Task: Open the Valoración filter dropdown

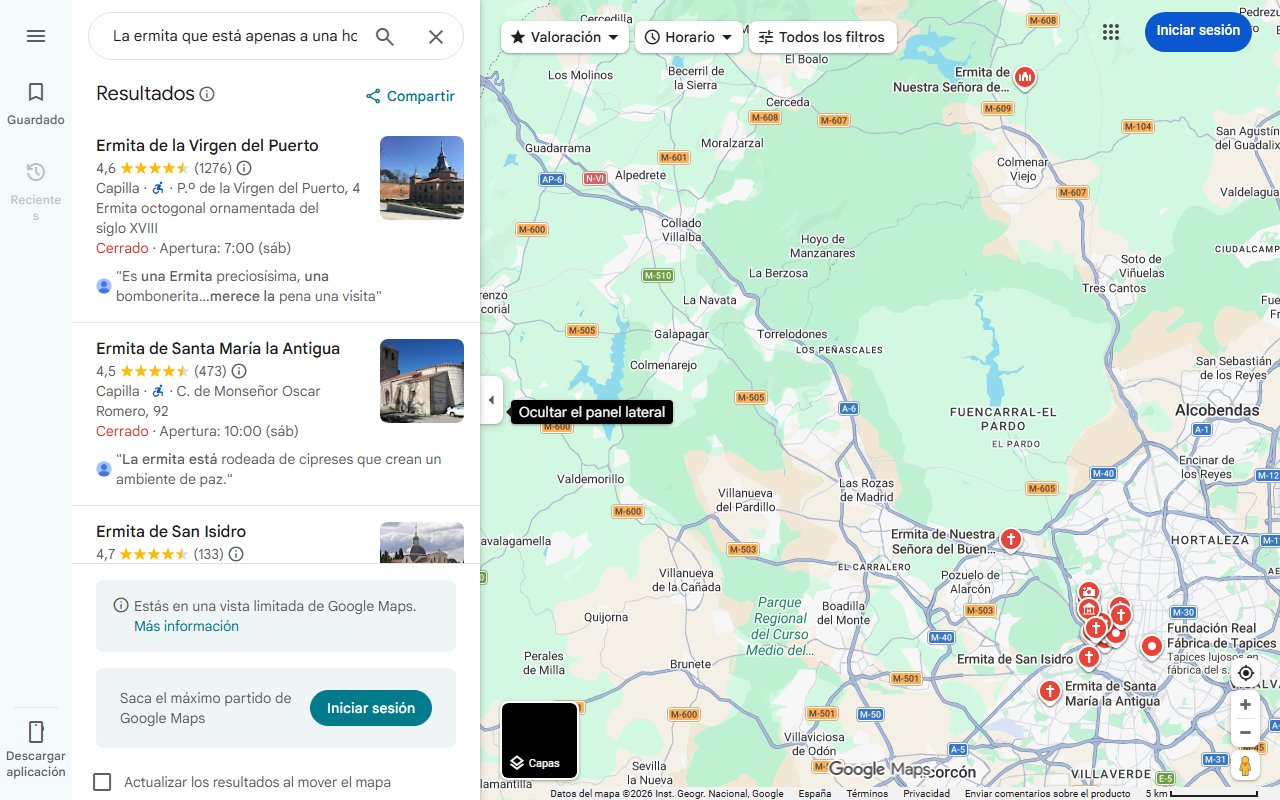Action: [x=564, y=37]
